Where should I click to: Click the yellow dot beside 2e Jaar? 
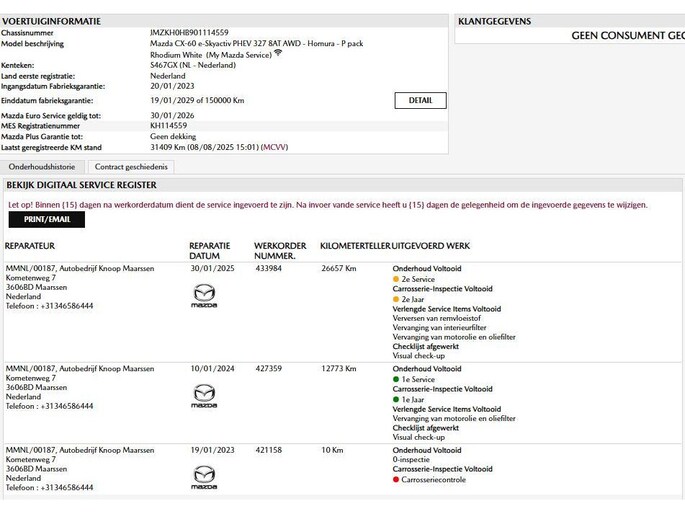[x=396, y=299]
